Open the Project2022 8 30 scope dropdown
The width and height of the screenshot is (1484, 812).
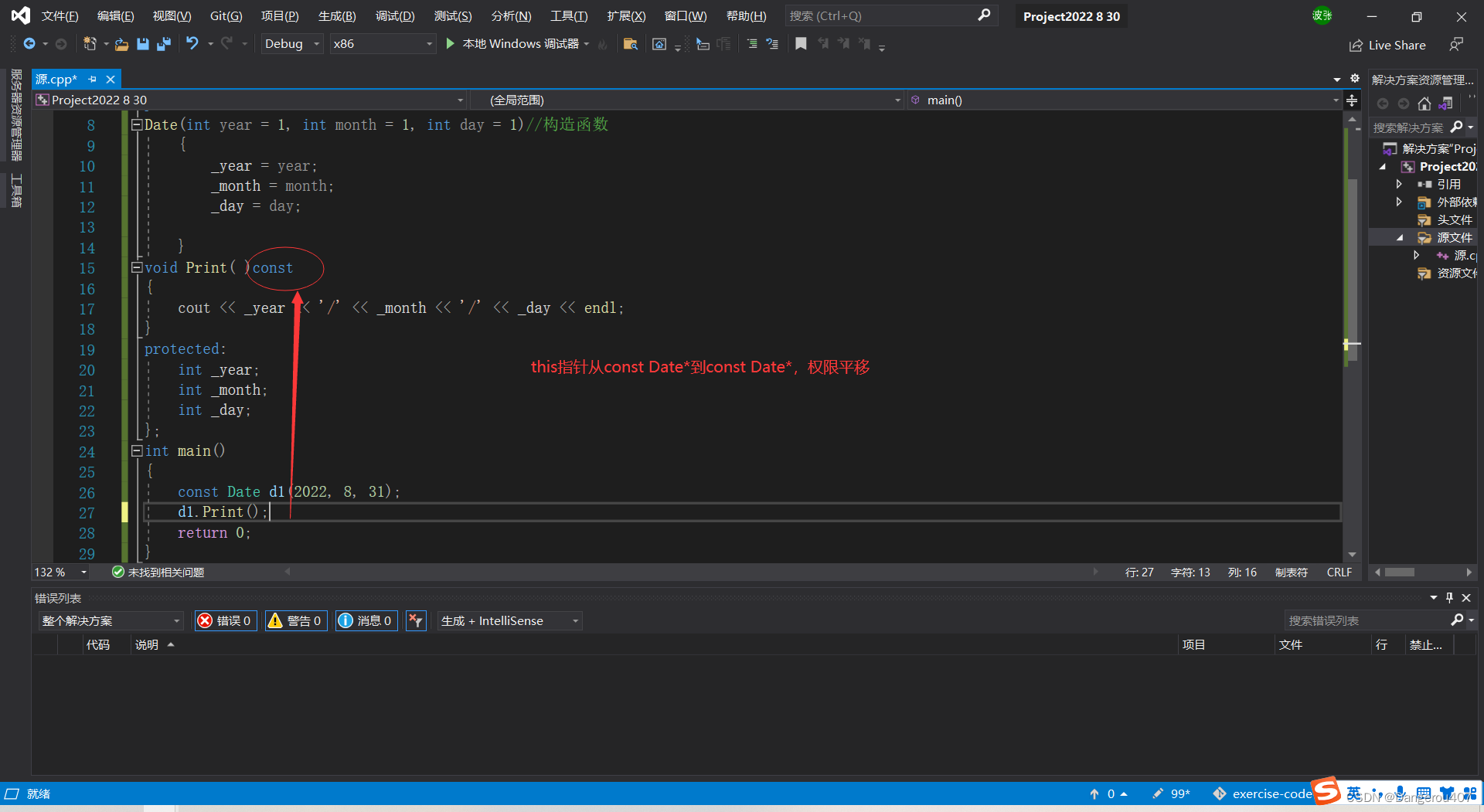(250, 100)
